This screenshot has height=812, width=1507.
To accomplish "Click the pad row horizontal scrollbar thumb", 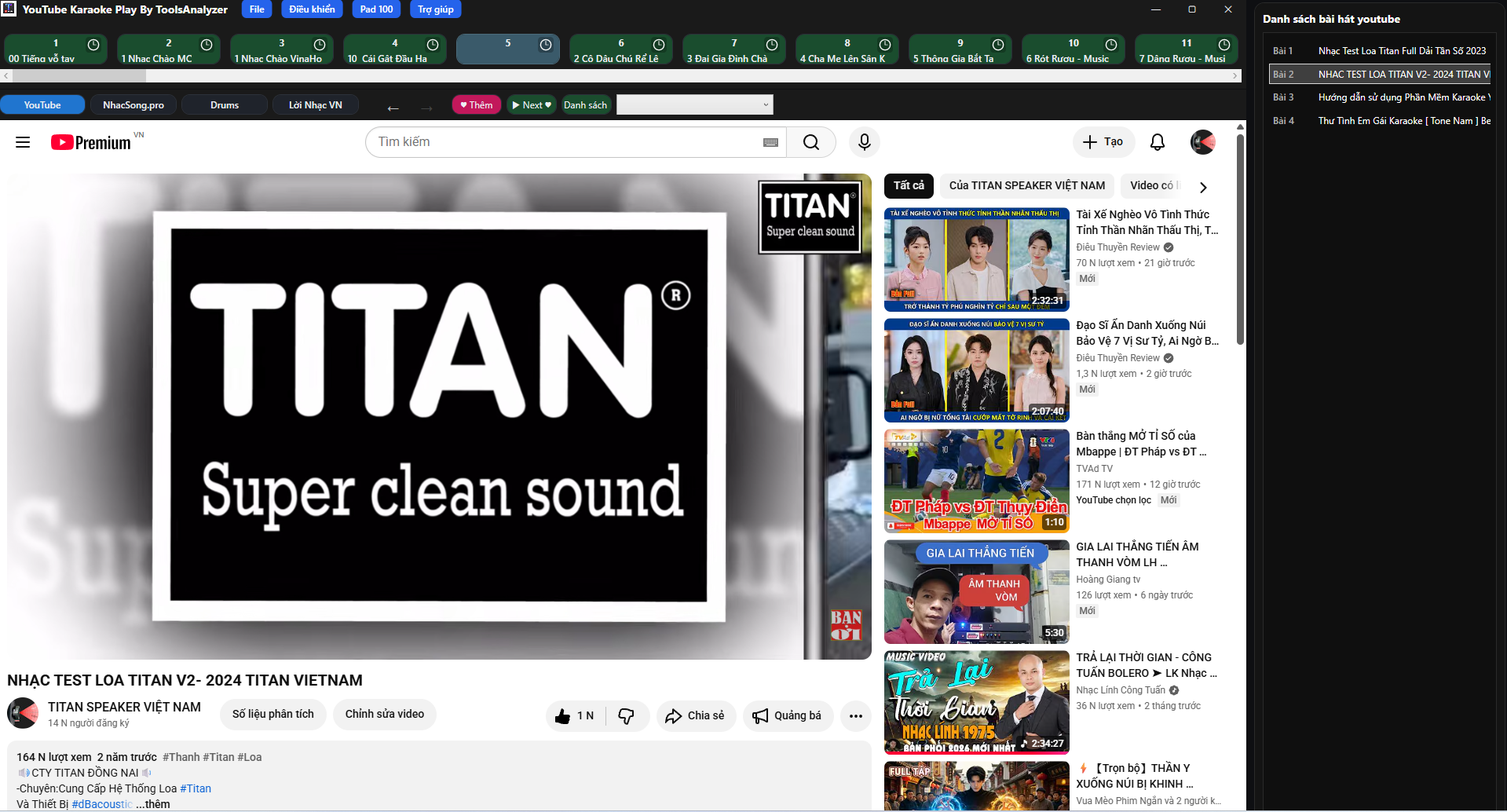I will [79, 76].
